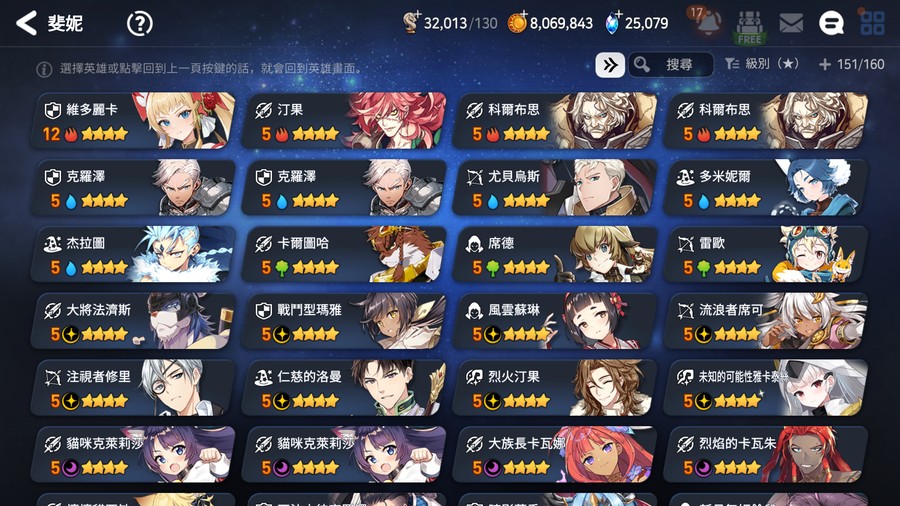Click the 搜尋 search field
The width and height of the screenshot is (900, 506).
[671, 65]
